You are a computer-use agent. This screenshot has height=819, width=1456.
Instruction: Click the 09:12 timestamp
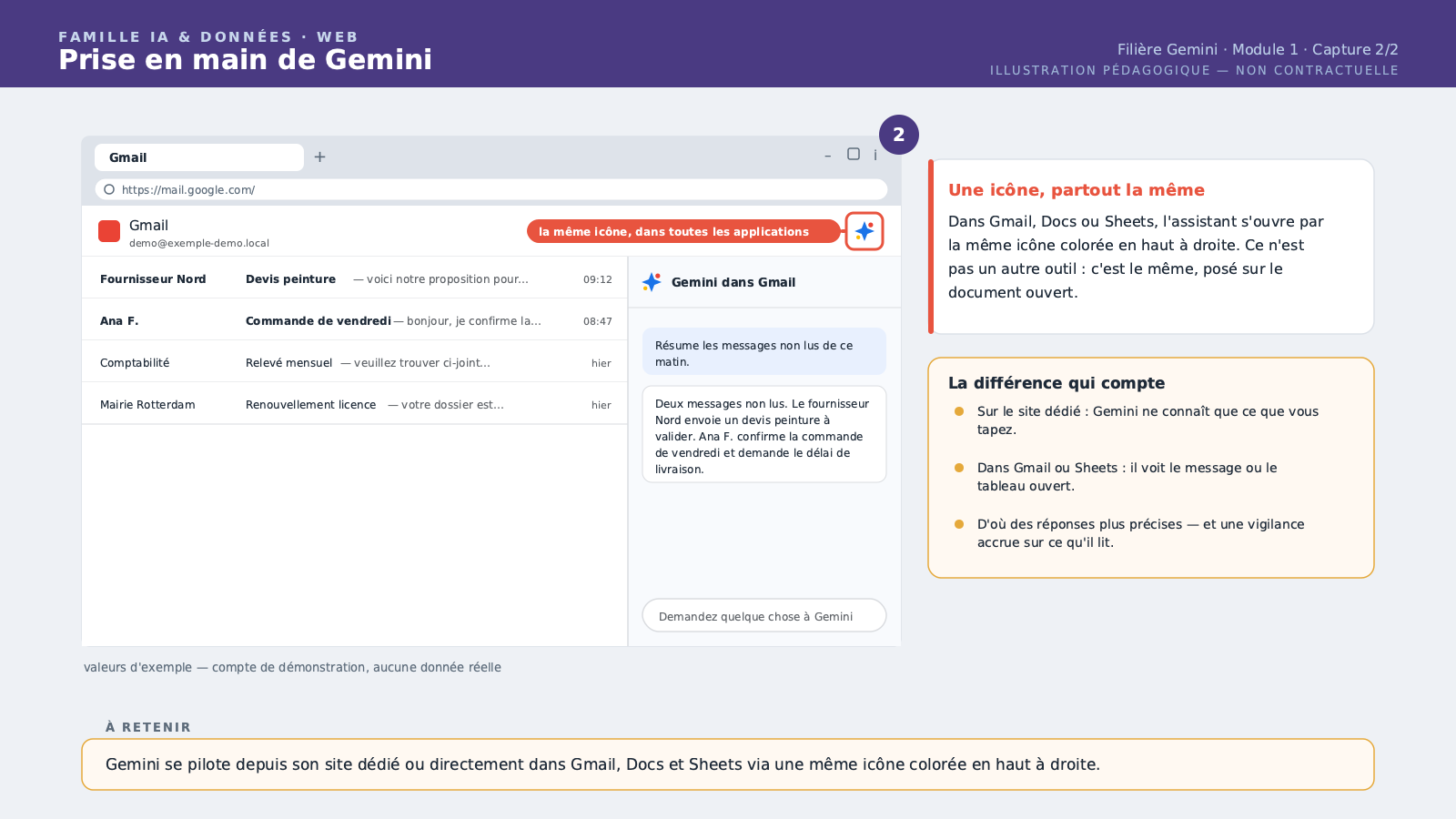[x=598, y=279]
